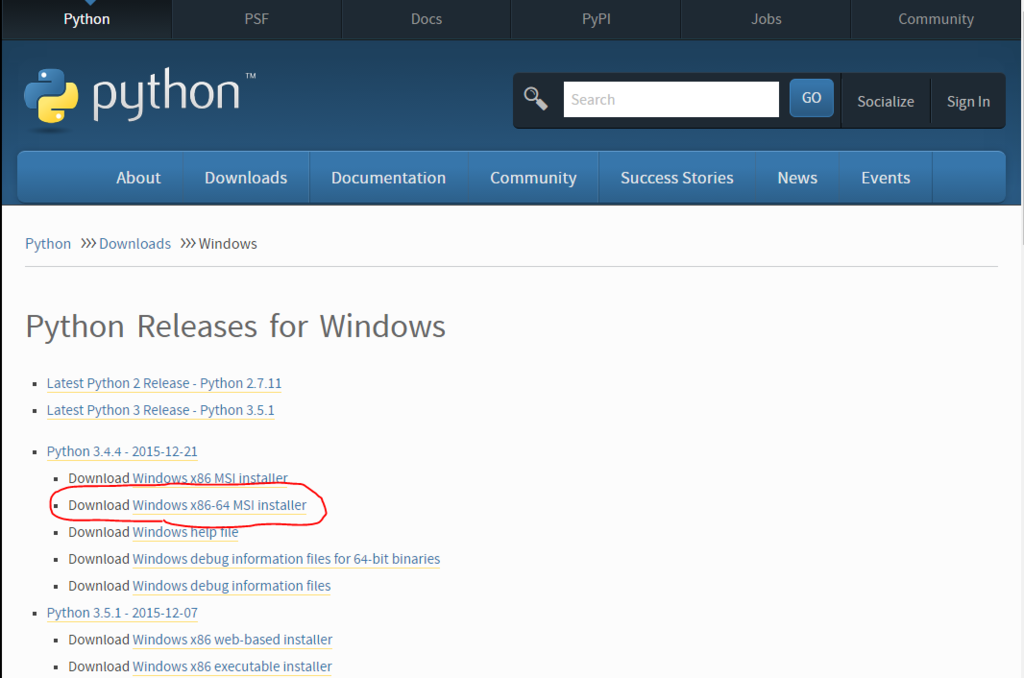
Task: Open the Success Stories menu
Action: tap(677, 178)
